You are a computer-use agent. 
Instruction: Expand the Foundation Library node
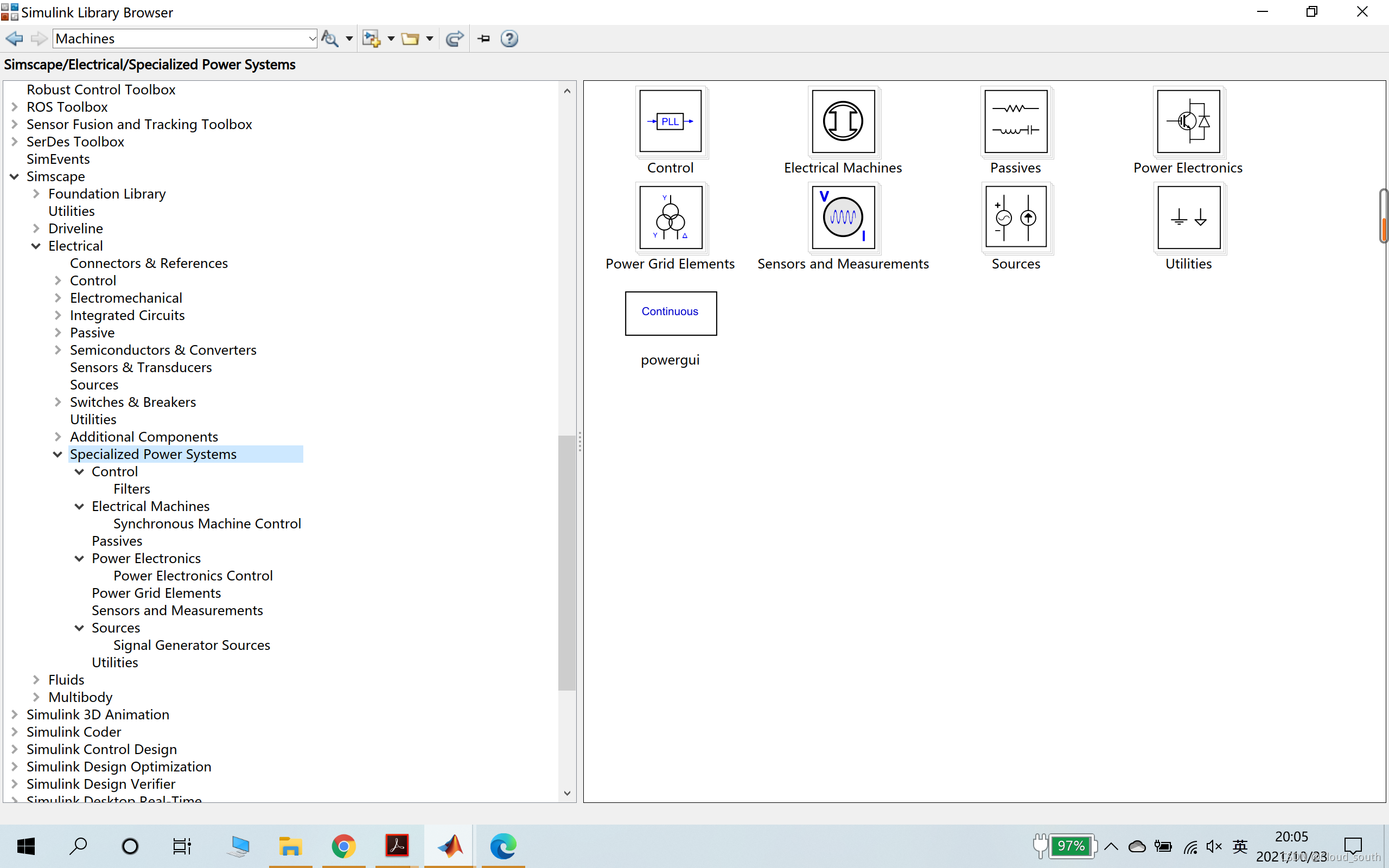click(36, 194)
